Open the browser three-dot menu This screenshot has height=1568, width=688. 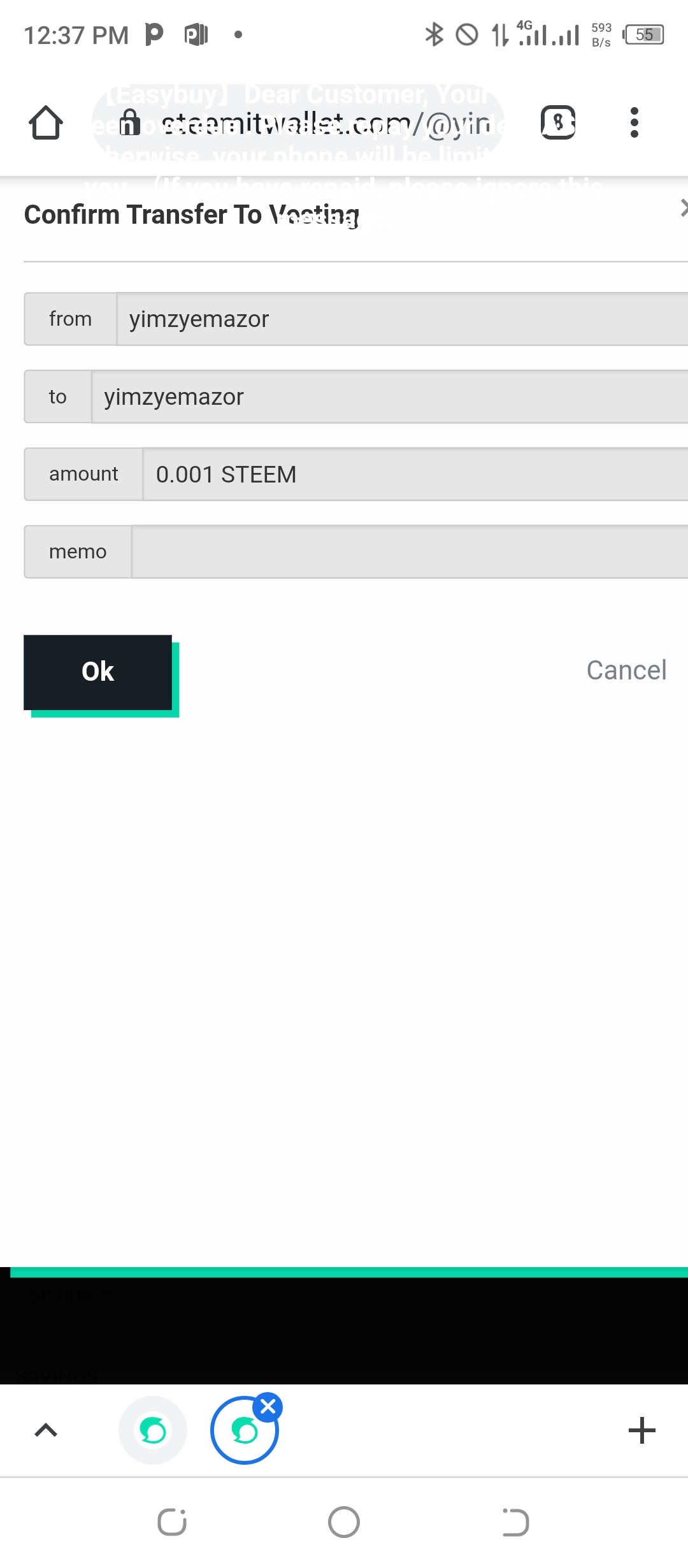click(x=634, y=122)
